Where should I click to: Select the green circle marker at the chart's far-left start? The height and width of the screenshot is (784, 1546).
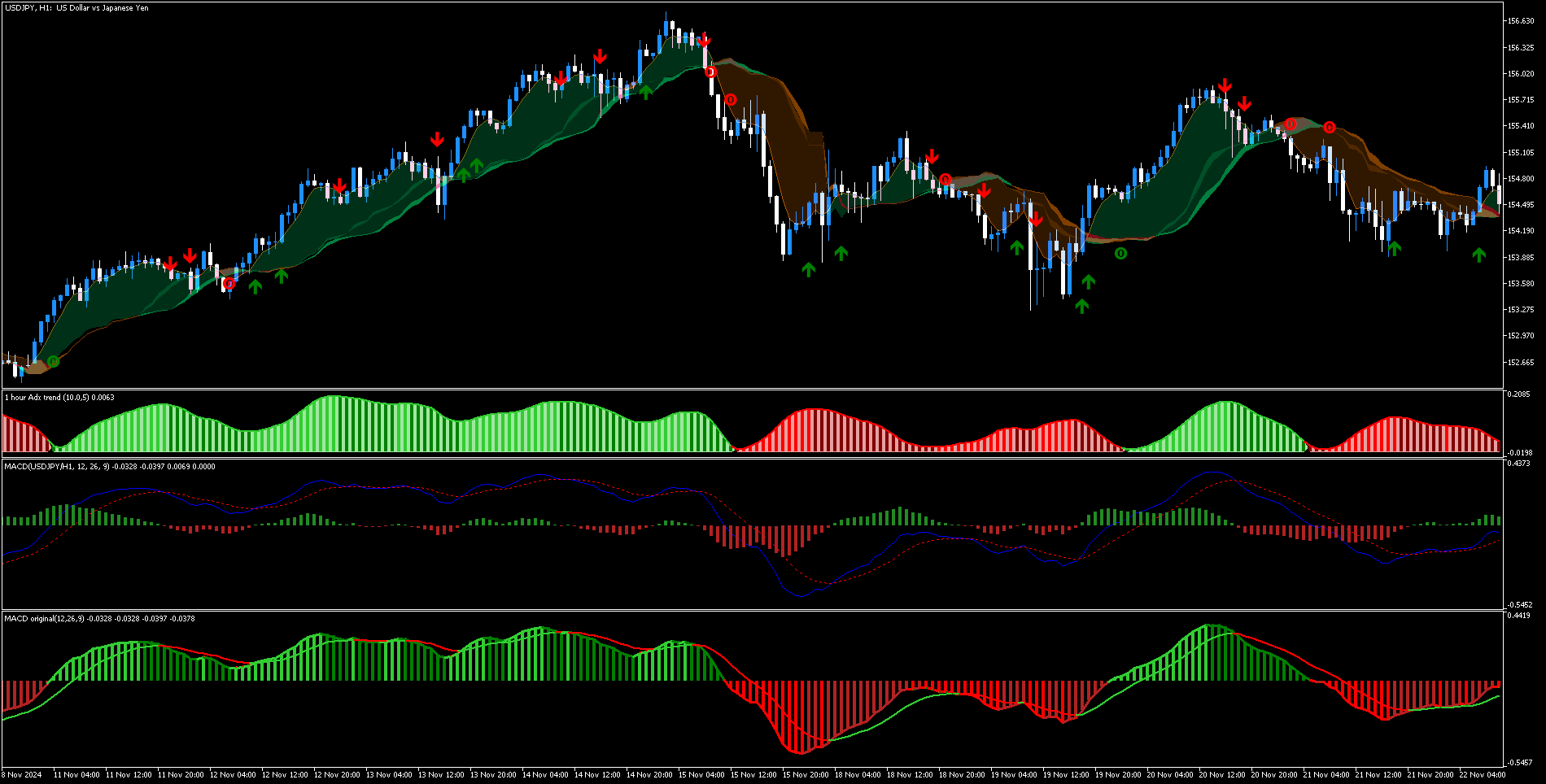click(53, 361)
